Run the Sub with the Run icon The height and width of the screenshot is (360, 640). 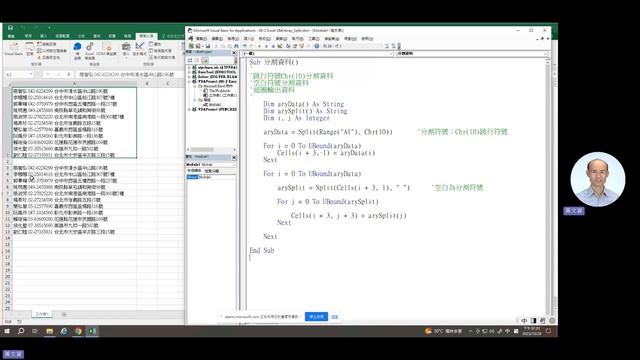coord(259,46)
